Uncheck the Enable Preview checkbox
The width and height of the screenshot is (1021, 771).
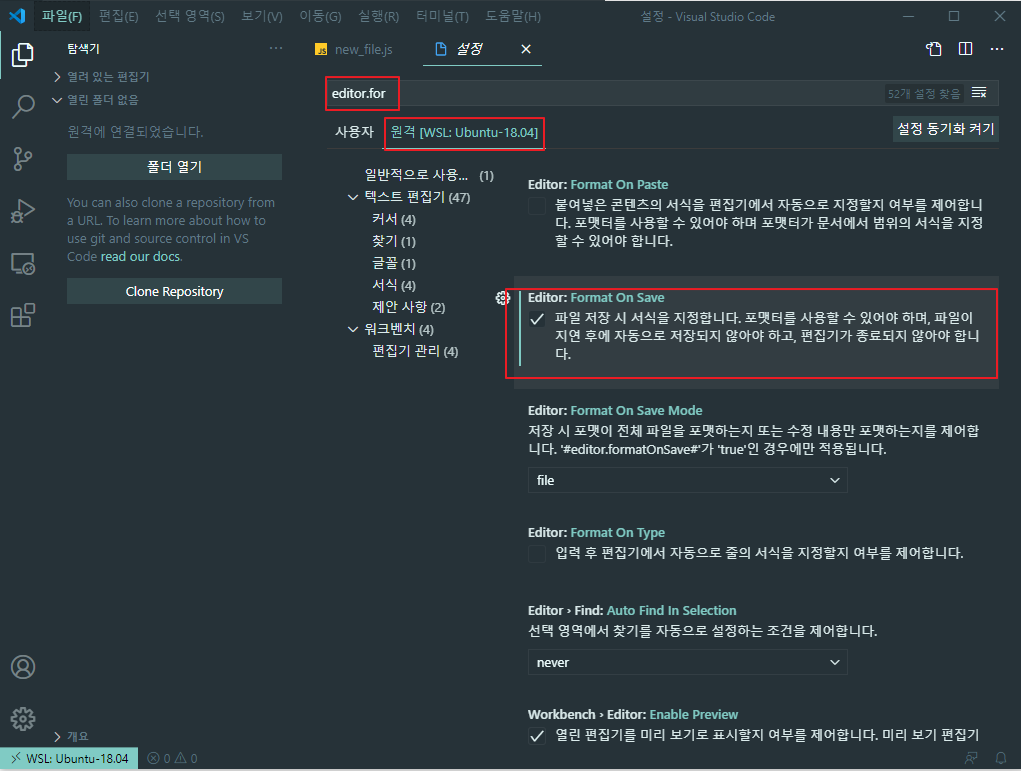pyautogui.click(x=537, y=736)
